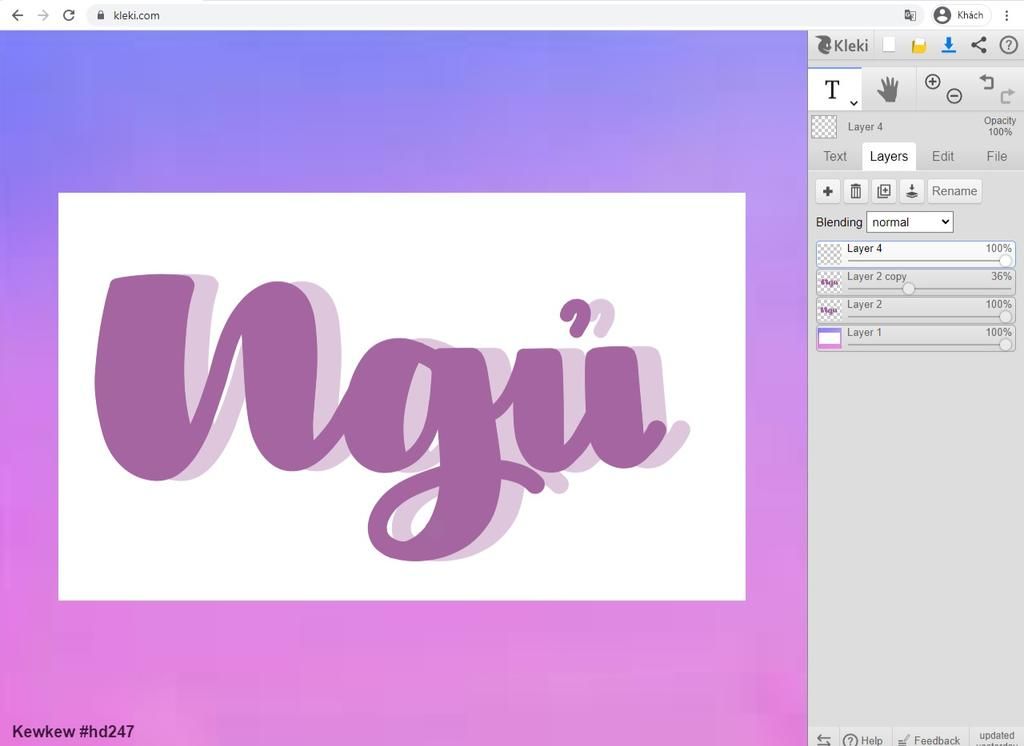Click the Layer 1 thumbnail
The image size is (1024, 746).
[829, 338]
